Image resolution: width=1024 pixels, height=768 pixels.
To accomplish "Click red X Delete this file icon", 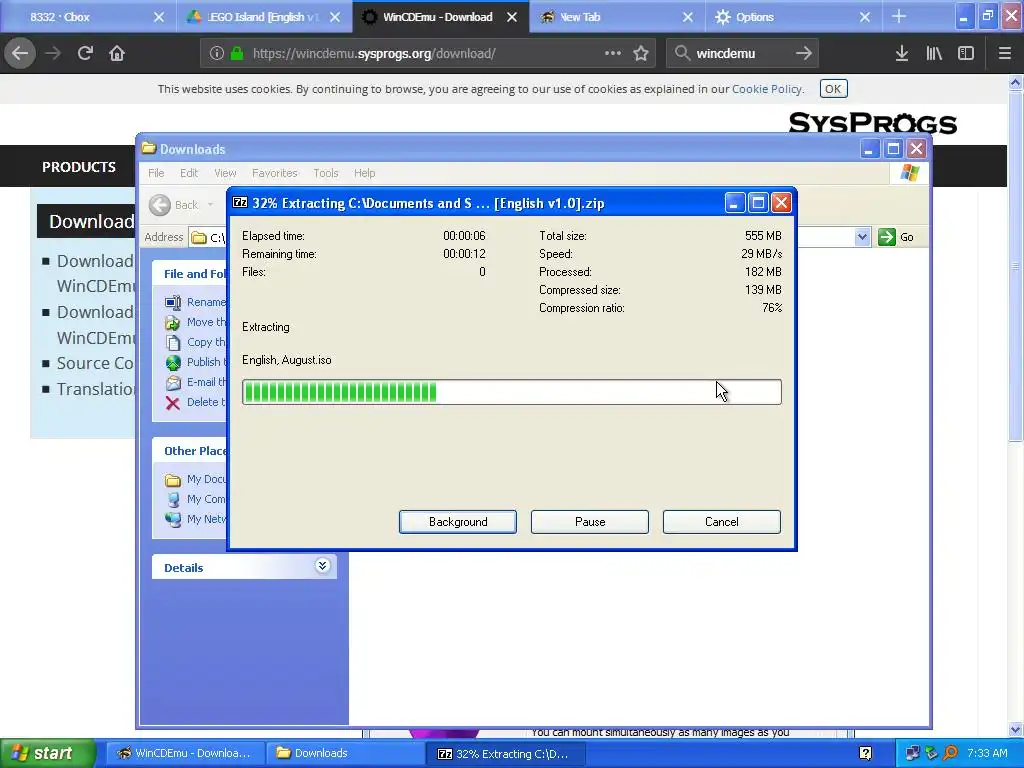I will pos(172,402).
